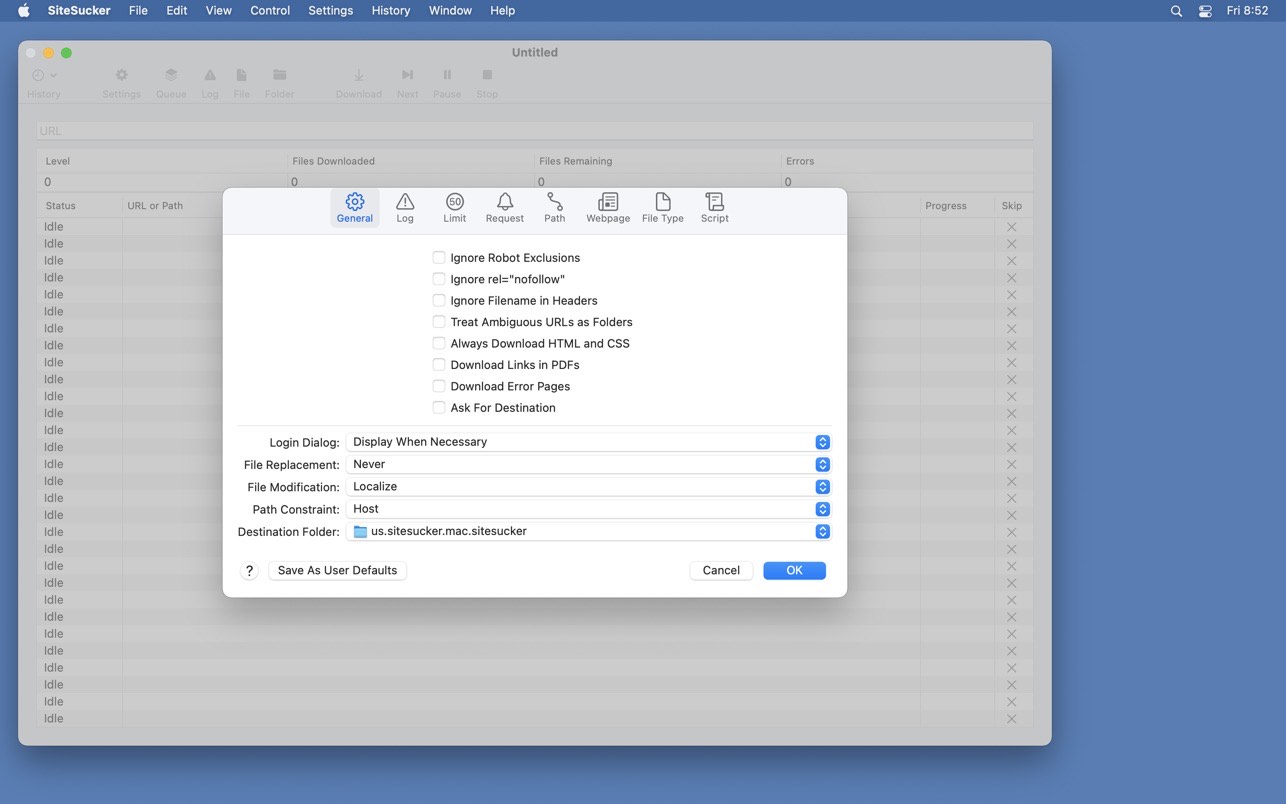Select the Path settings pane
Viewport: 1286px width, 804px height.
pyautogui.click(x=555, y=208)
